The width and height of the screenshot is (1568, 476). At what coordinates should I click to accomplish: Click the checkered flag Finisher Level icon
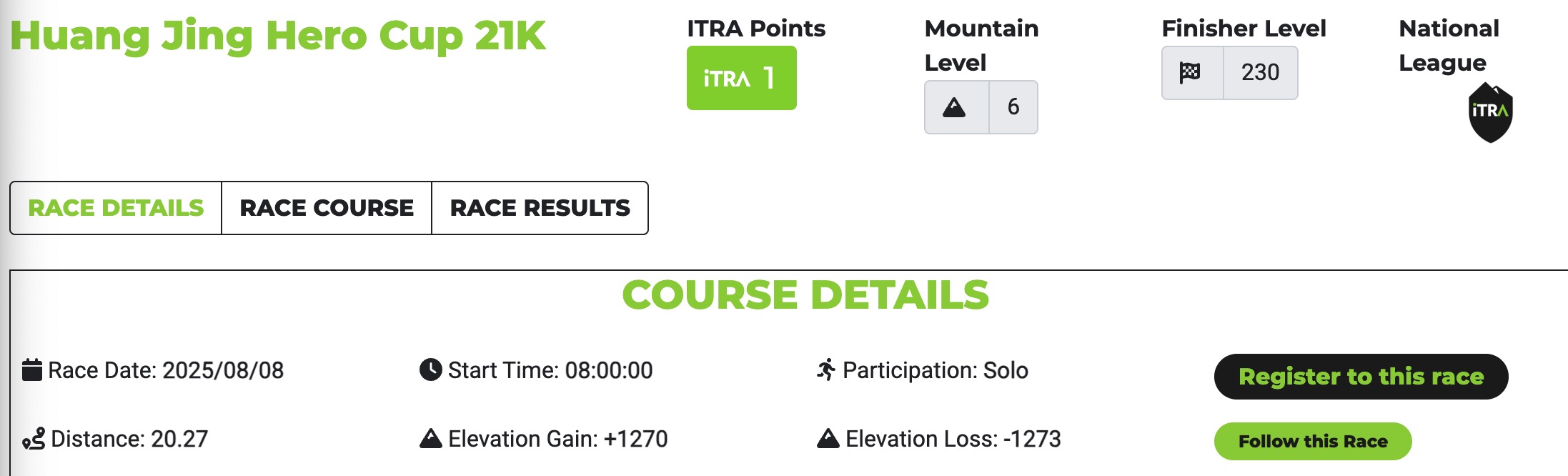pyautogui.click(x=1190, y=73)
